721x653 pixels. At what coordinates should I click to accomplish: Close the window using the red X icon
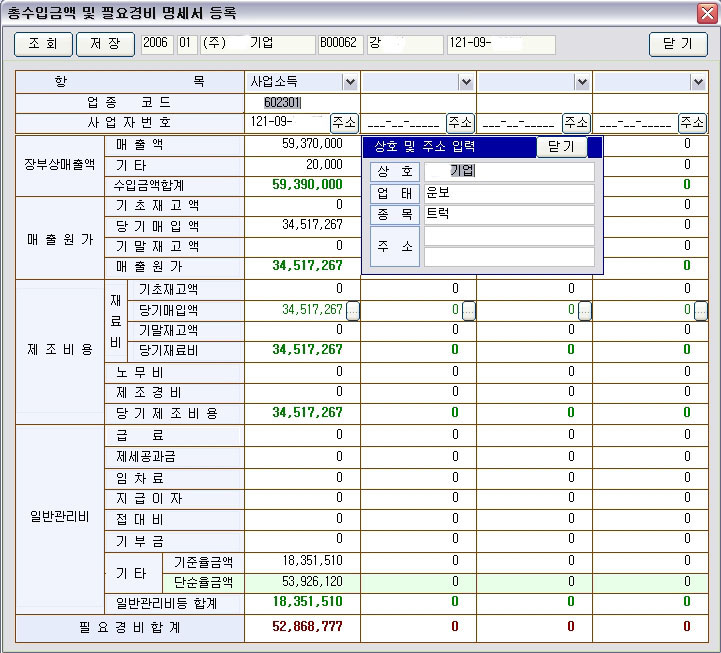point(706,13)
